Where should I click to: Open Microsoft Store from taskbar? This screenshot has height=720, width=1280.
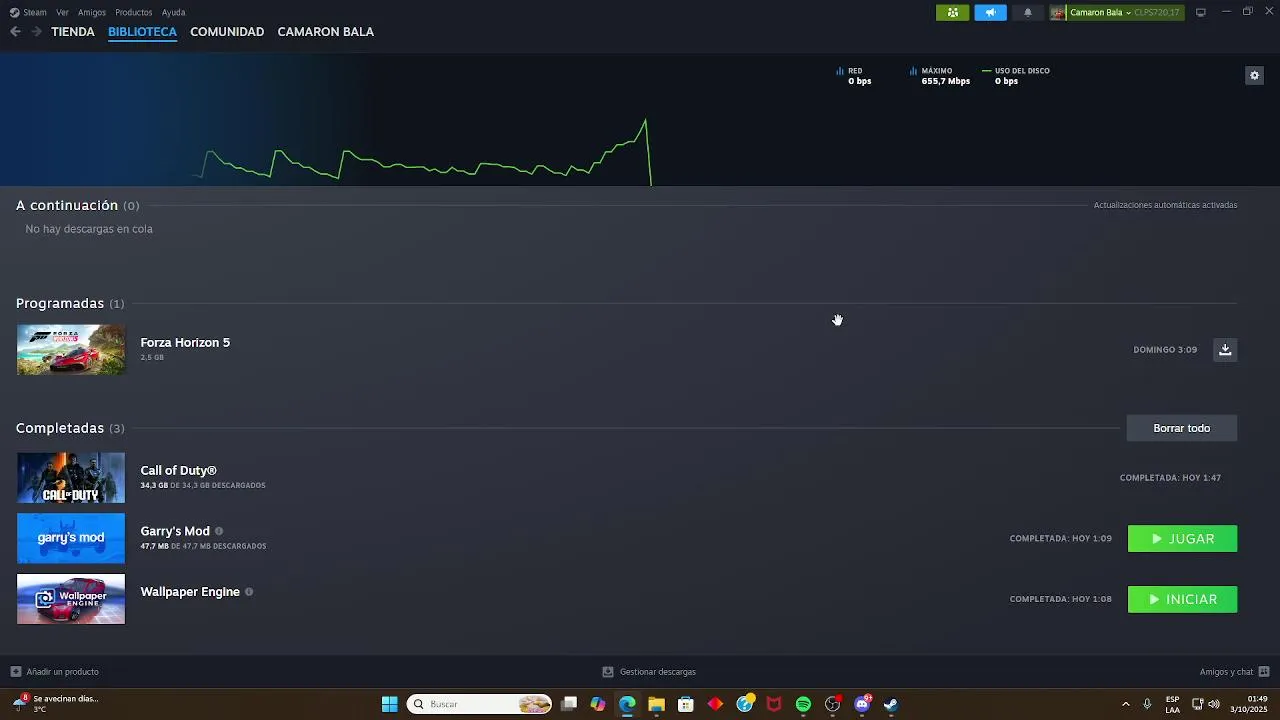click(x=686, y=704)
